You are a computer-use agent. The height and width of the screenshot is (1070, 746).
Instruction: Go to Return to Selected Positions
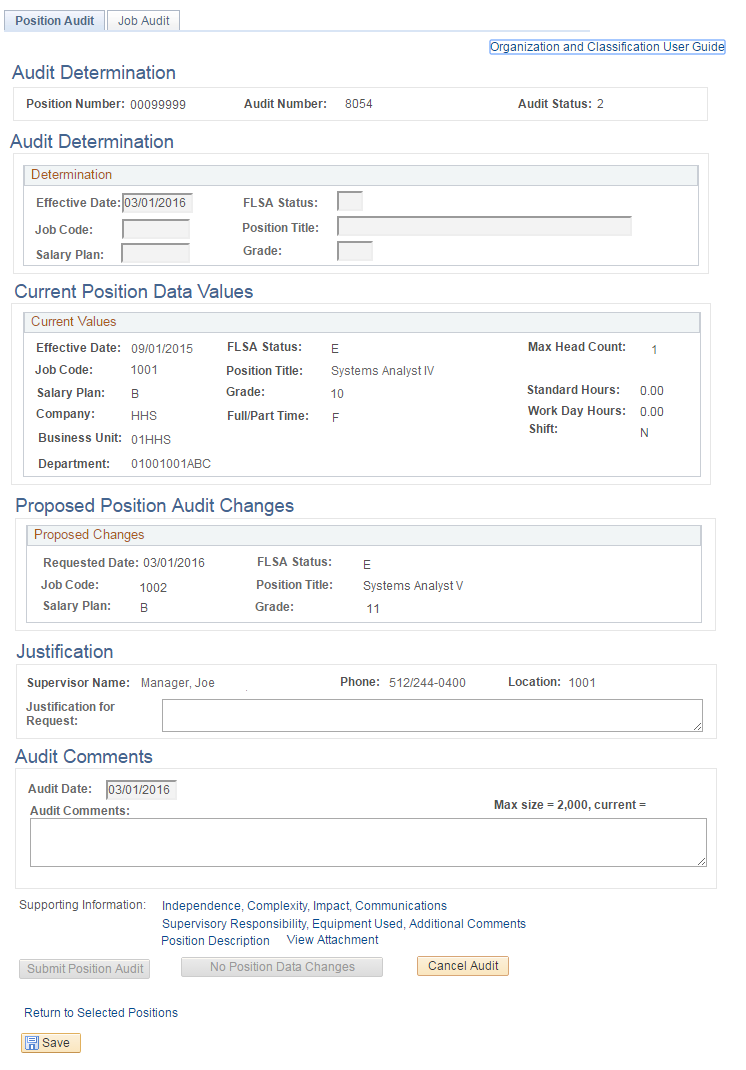coord(101,1013)
